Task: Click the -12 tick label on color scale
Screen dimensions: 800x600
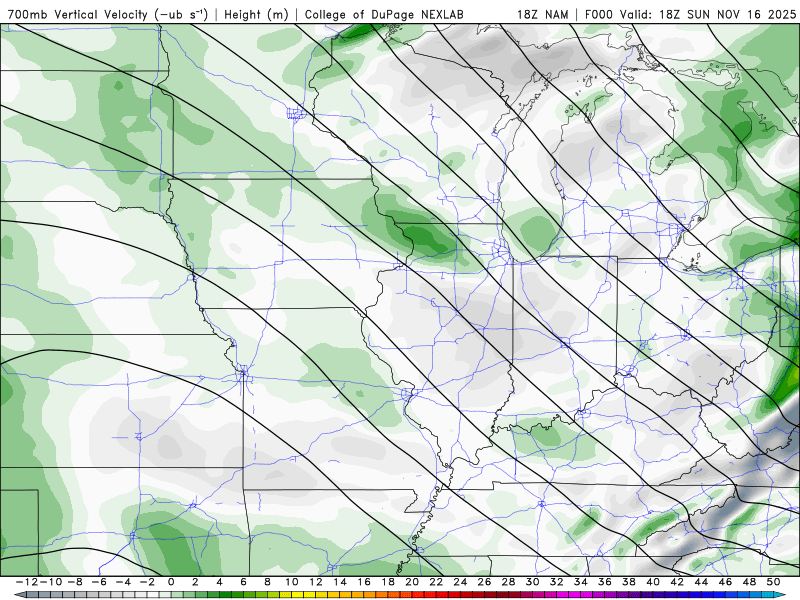Action: click(26, 582)
